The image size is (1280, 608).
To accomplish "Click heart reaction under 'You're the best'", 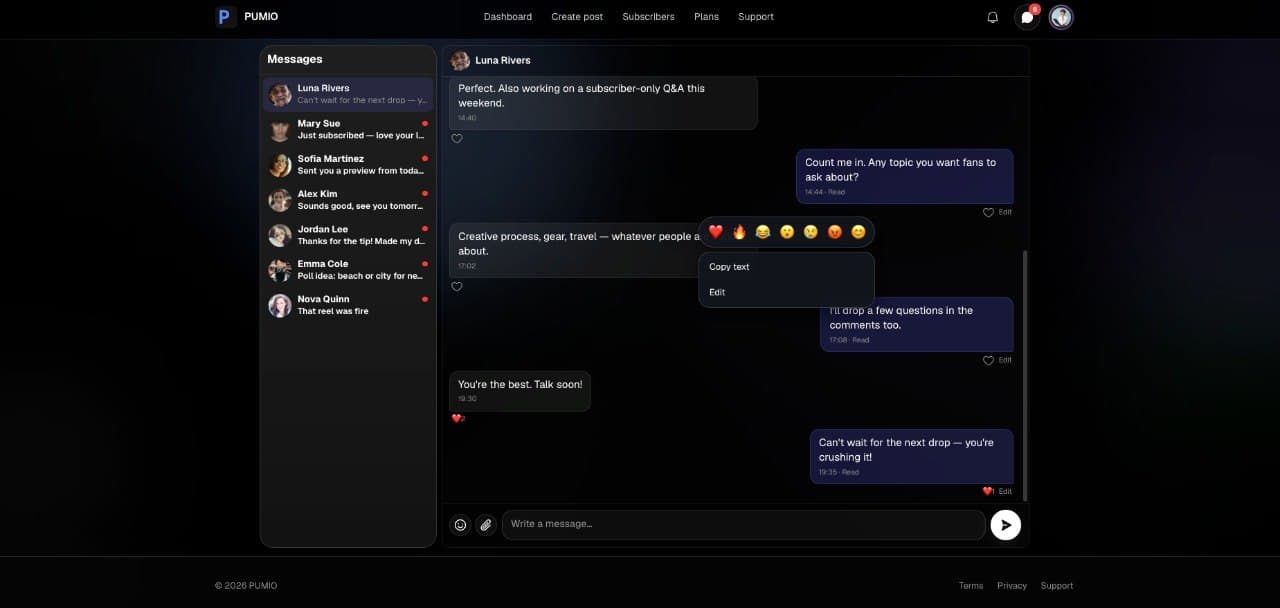I will [457, 419].
